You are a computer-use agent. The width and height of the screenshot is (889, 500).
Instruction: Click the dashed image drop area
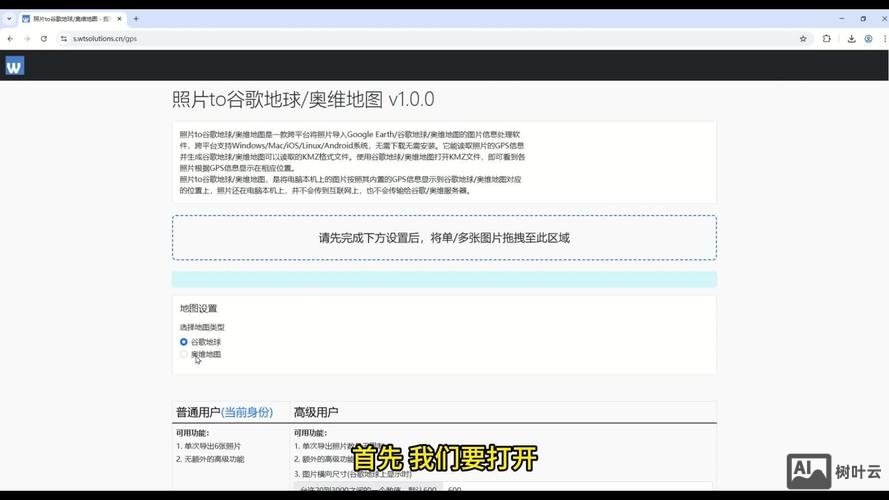pyautogui.click(x=444, y=238)
